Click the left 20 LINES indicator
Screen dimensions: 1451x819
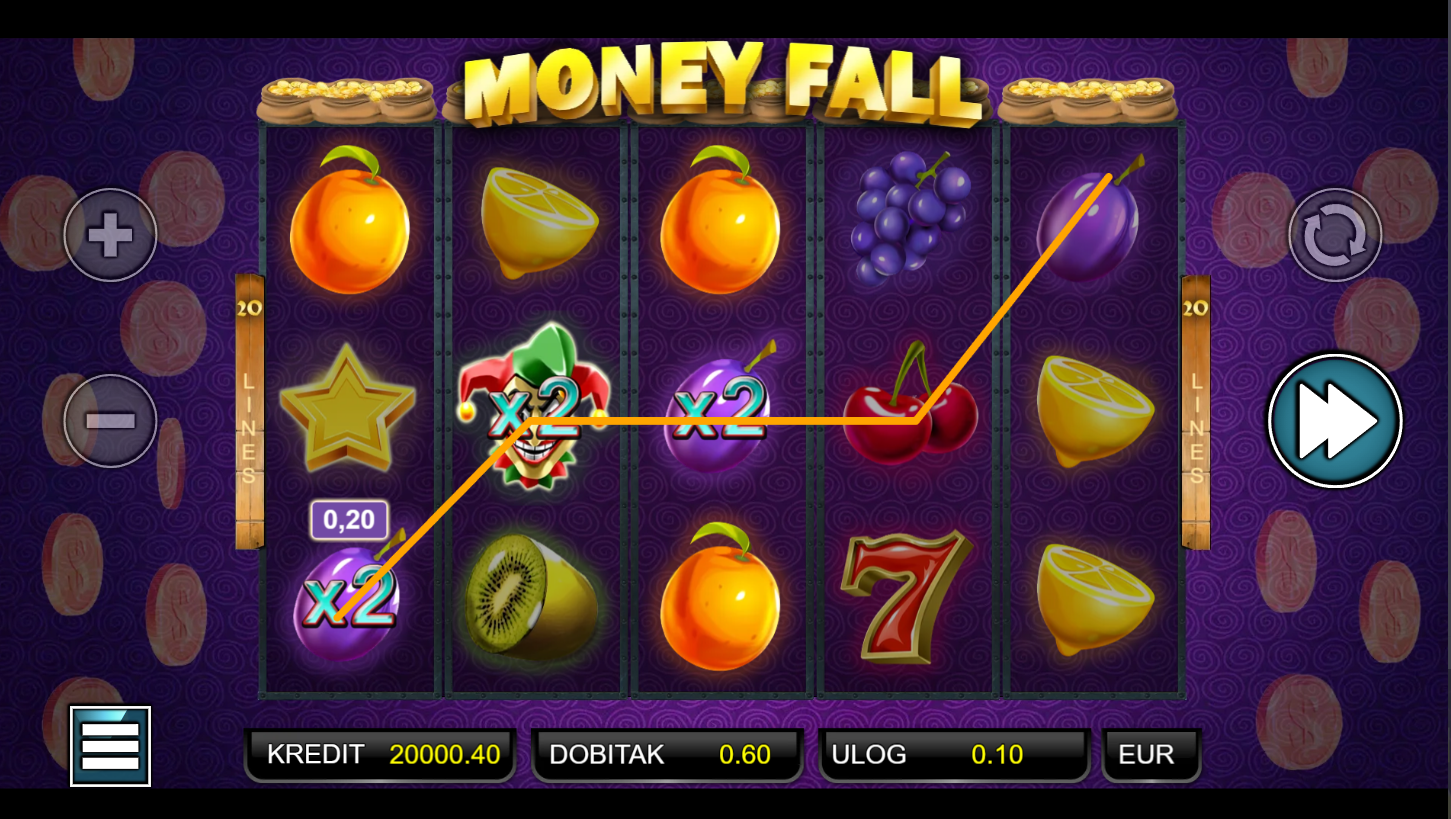click(249, 411)
